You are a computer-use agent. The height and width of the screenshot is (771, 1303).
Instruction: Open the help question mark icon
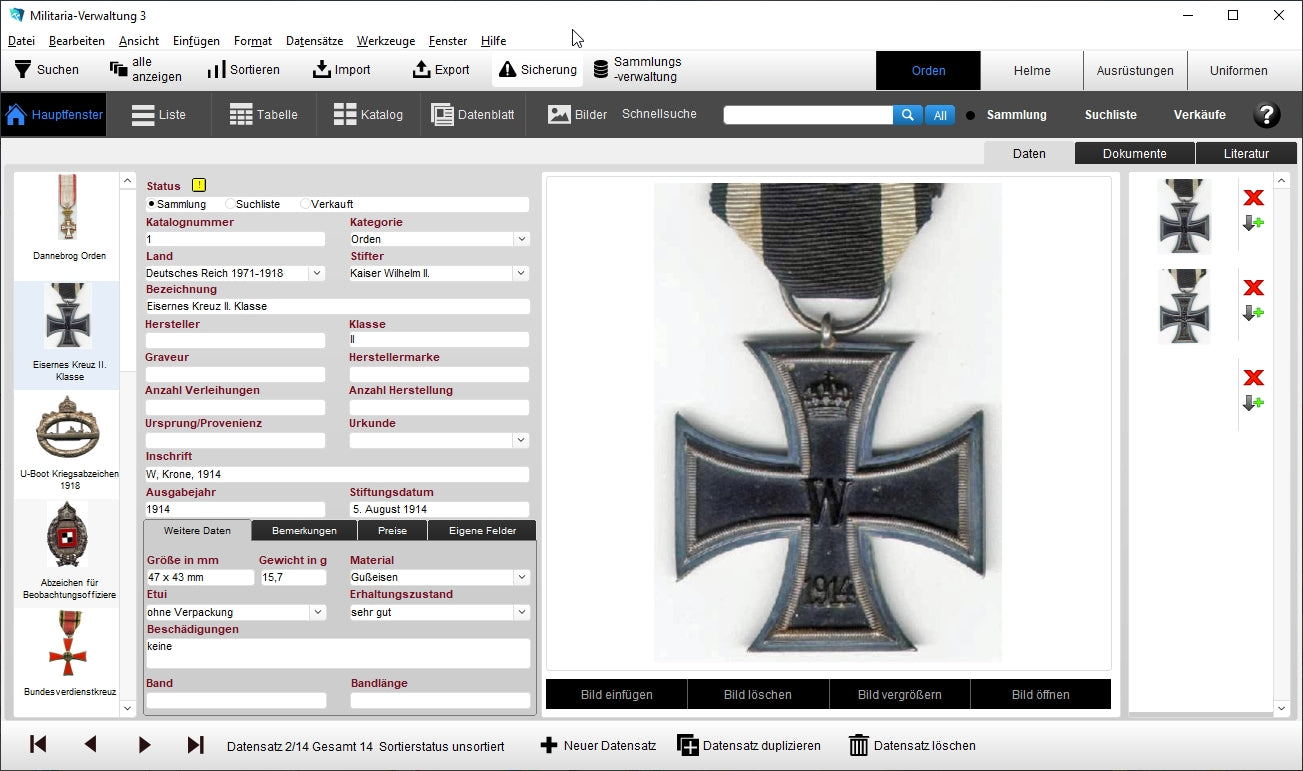tap(1266, 115)
